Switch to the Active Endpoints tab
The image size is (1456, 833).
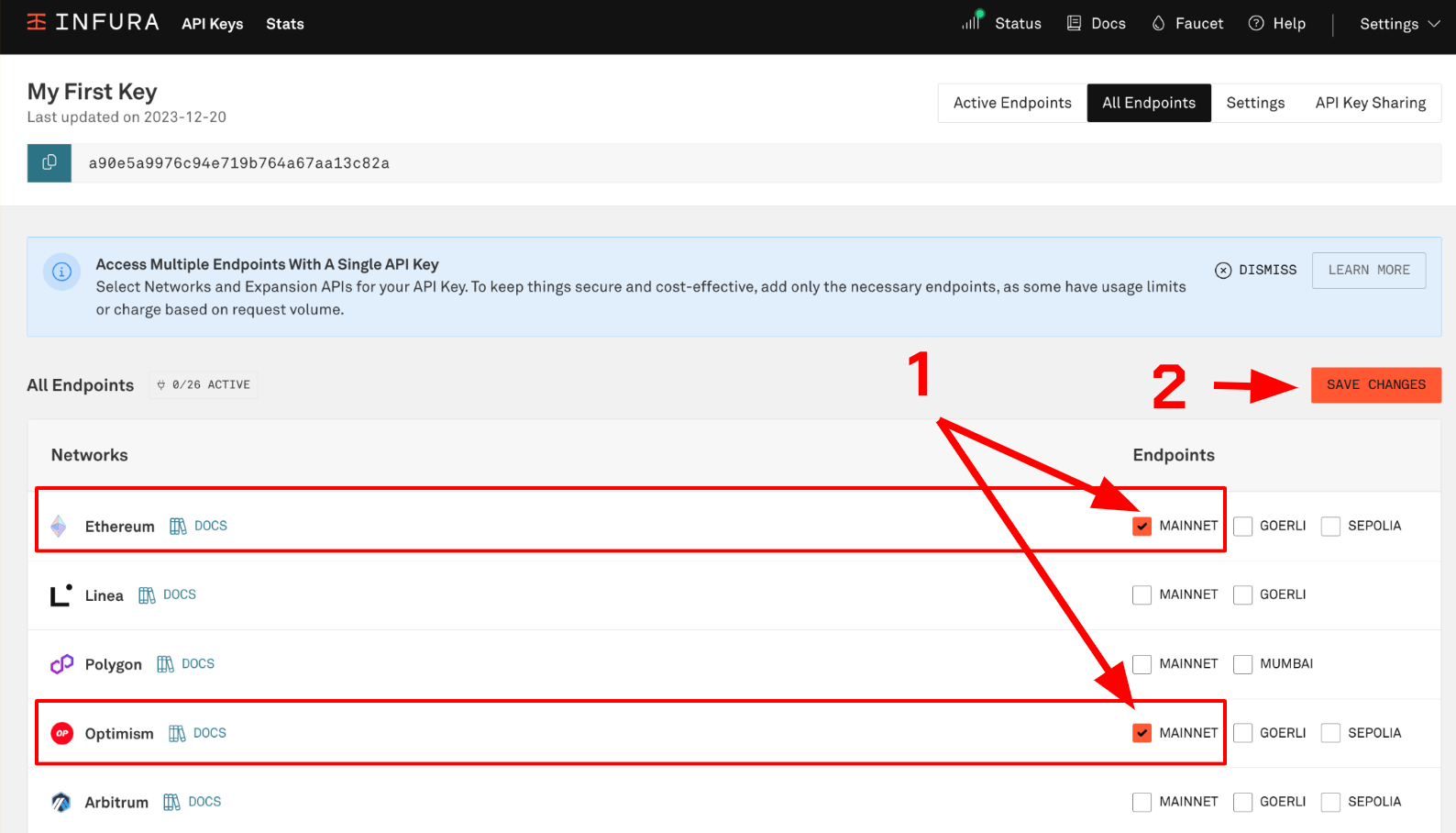(x=1012, y=103)
